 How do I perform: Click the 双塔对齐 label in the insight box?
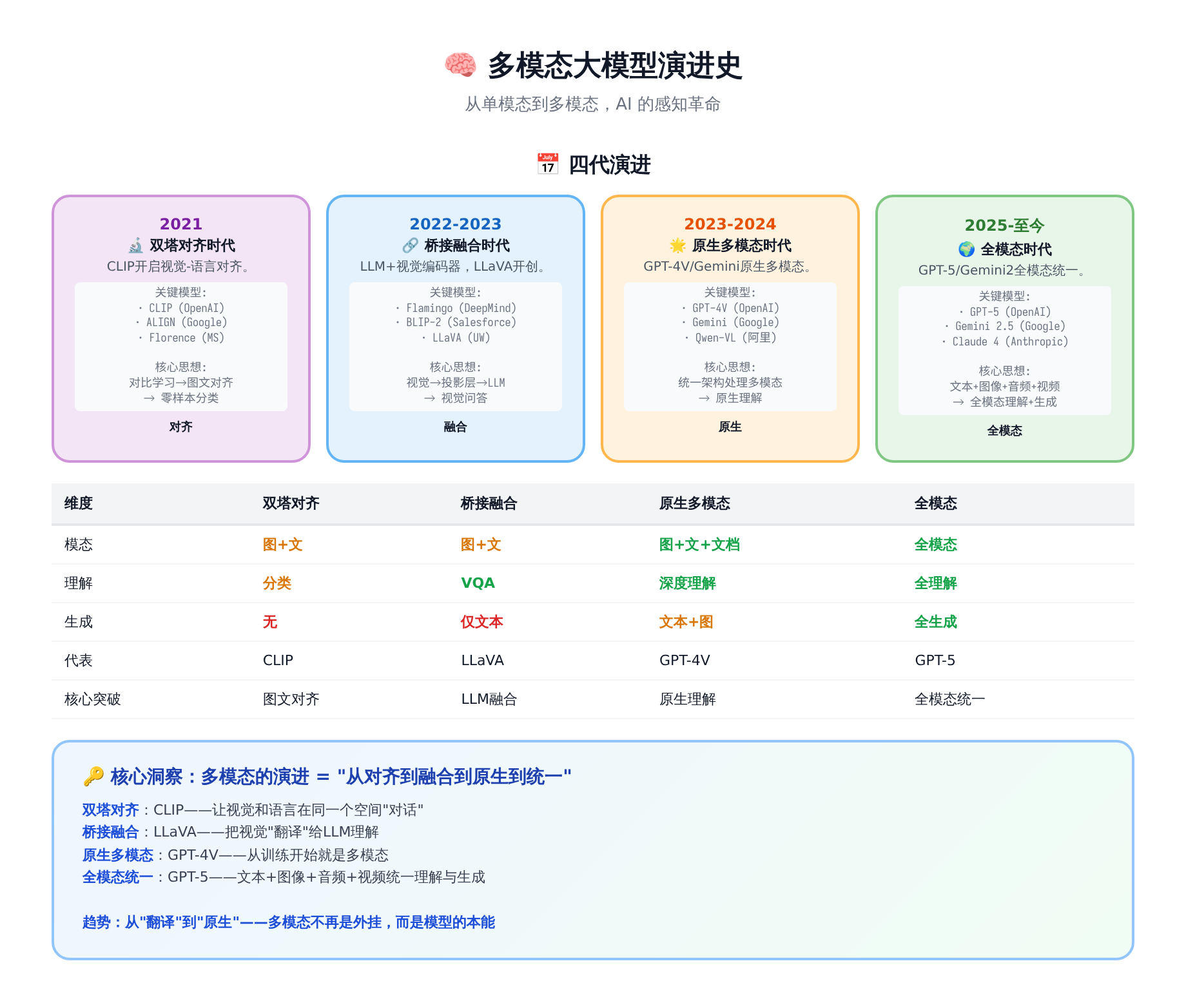tap(111, 810)
